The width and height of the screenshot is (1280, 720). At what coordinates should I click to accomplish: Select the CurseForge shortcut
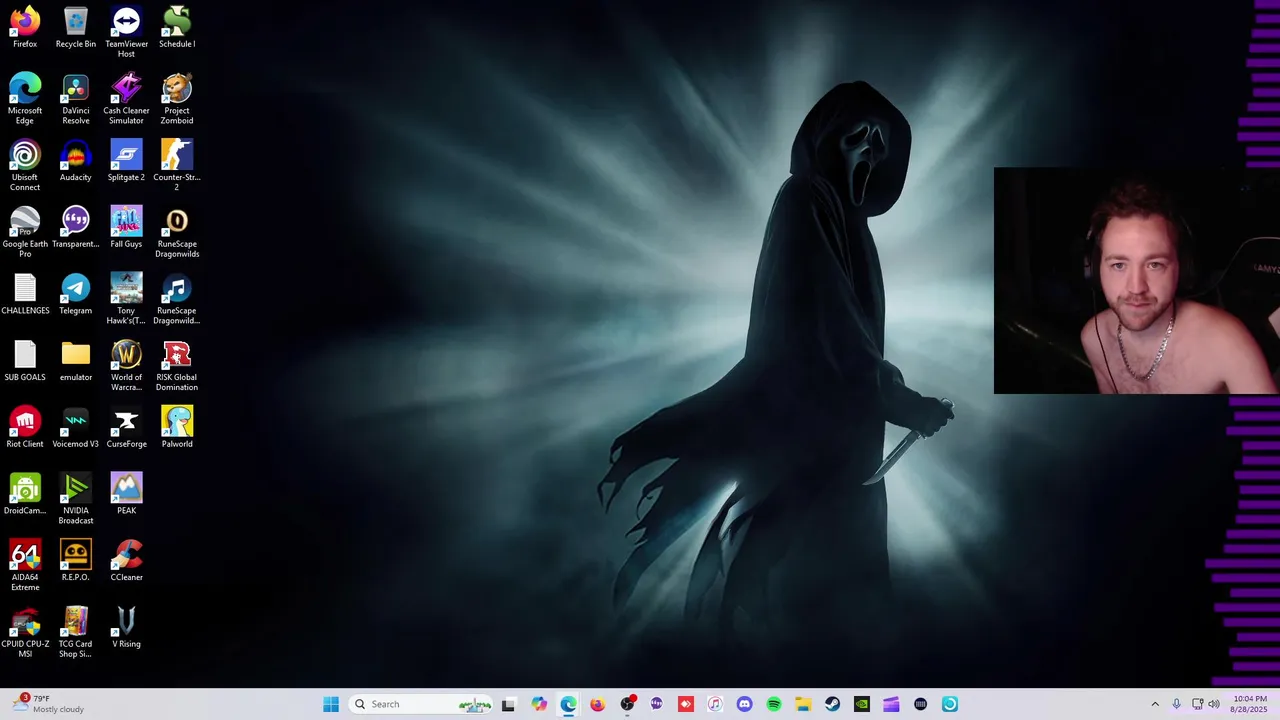click(x=126, y=427)
